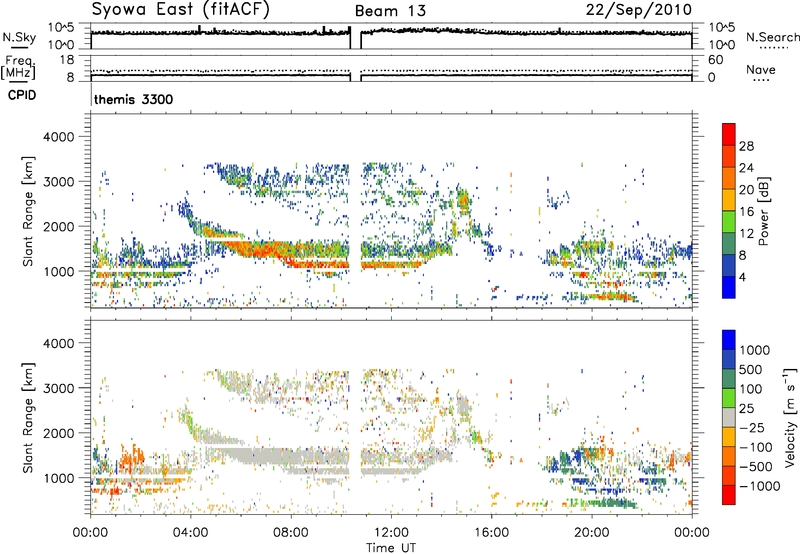The width and height of the screenshot is (800, 554).
Task: Click the '16:00' time axis label
Action: (x=491, y=533)
